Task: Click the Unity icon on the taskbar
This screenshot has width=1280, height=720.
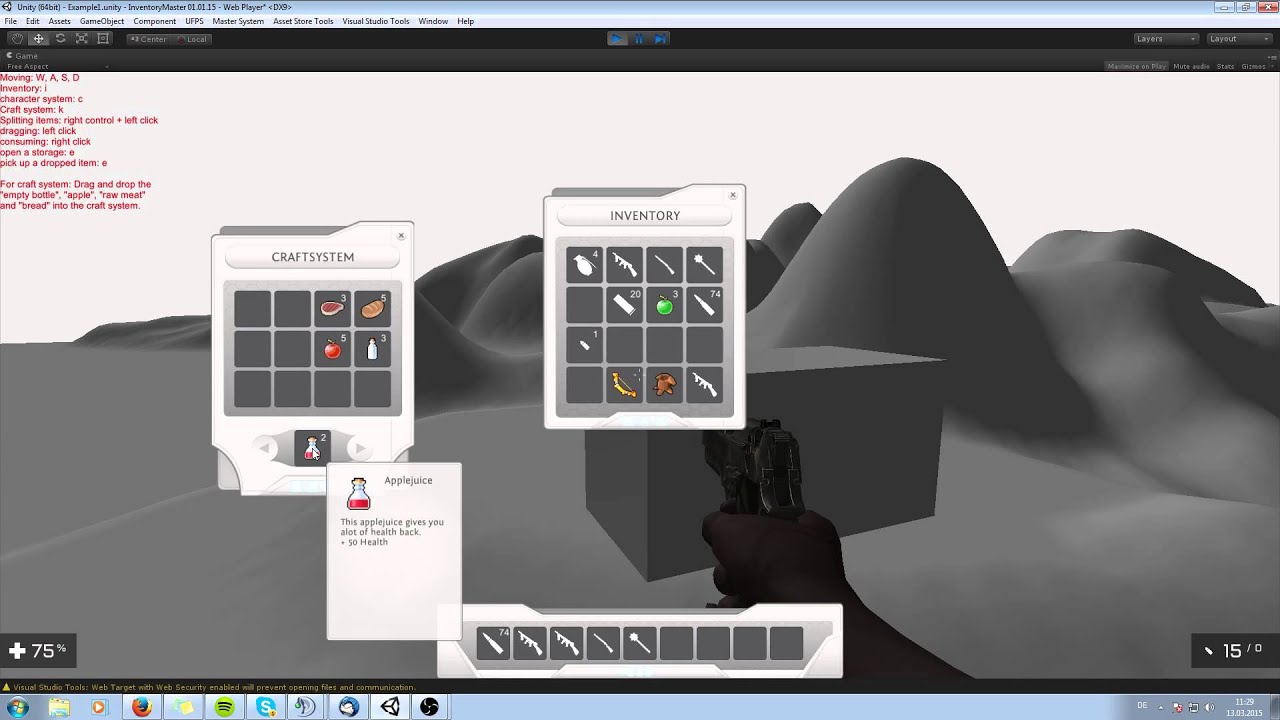Action: (x=389, y=707)
